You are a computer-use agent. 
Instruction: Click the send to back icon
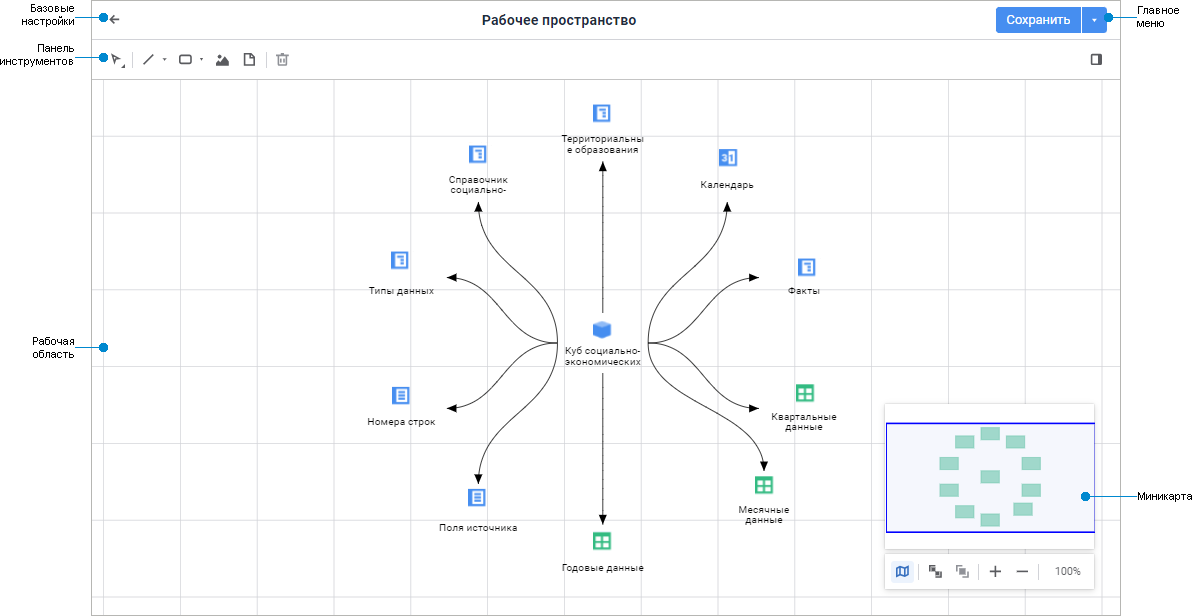click(963, 571)
